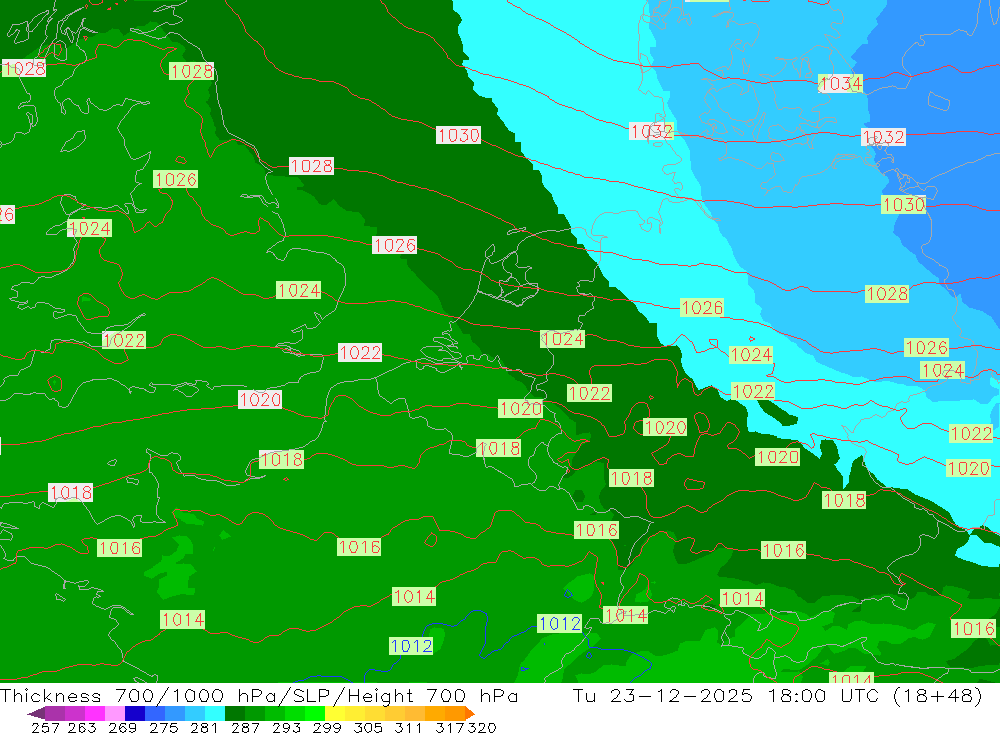Select the 269 legend value

[x=122, y=727]
